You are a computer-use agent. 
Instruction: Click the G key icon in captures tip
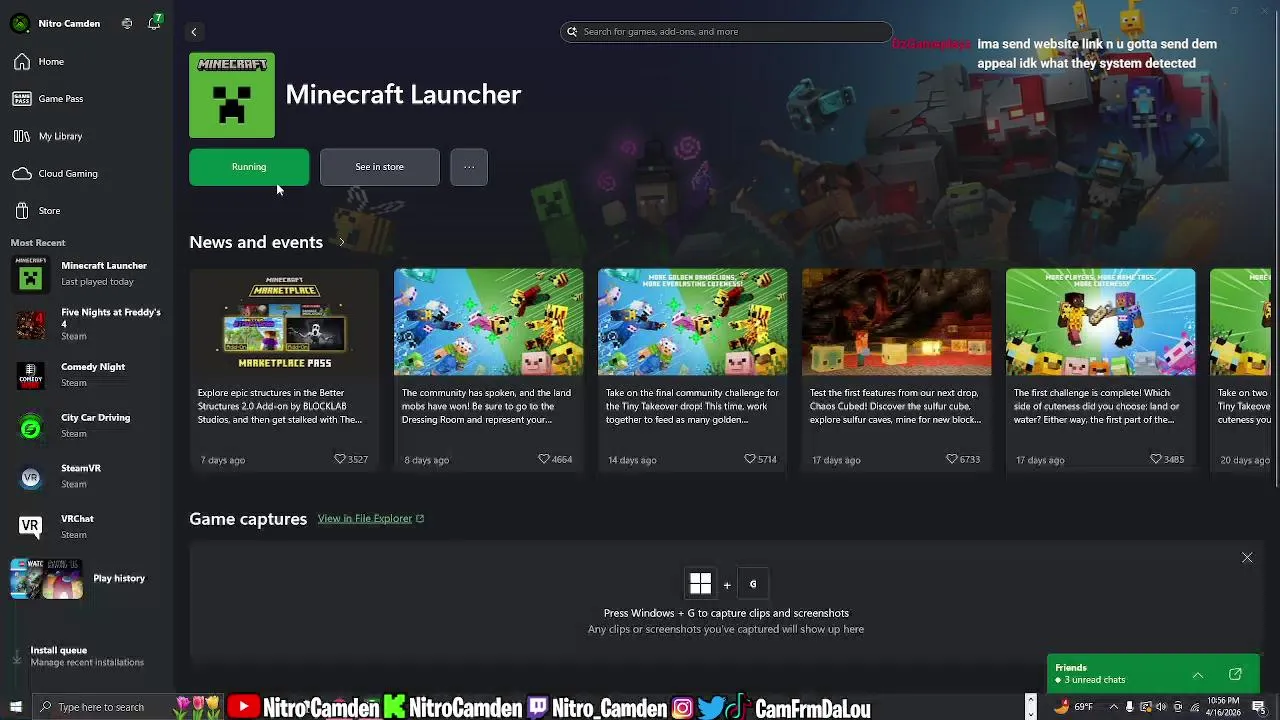click(x=753, y=583)
